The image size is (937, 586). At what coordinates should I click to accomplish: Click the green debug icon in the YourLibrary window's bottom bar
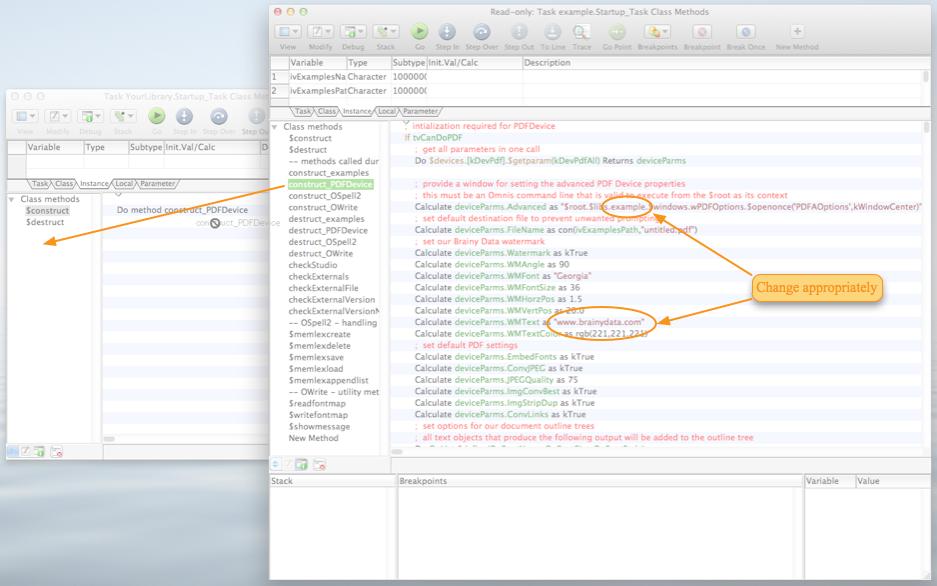tap(39, 452)
